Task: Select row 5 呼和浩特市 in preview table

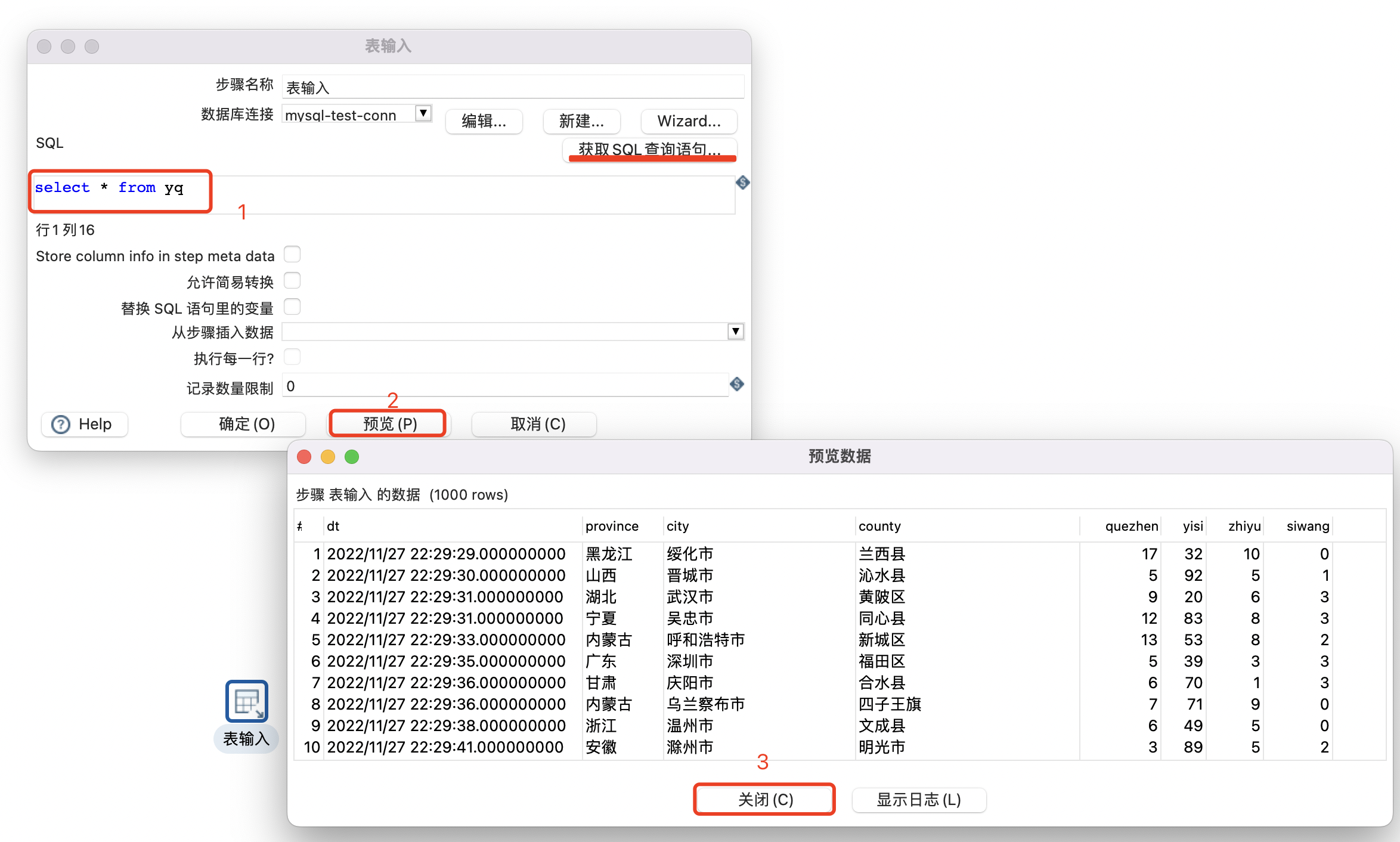Action: point(705,640)
